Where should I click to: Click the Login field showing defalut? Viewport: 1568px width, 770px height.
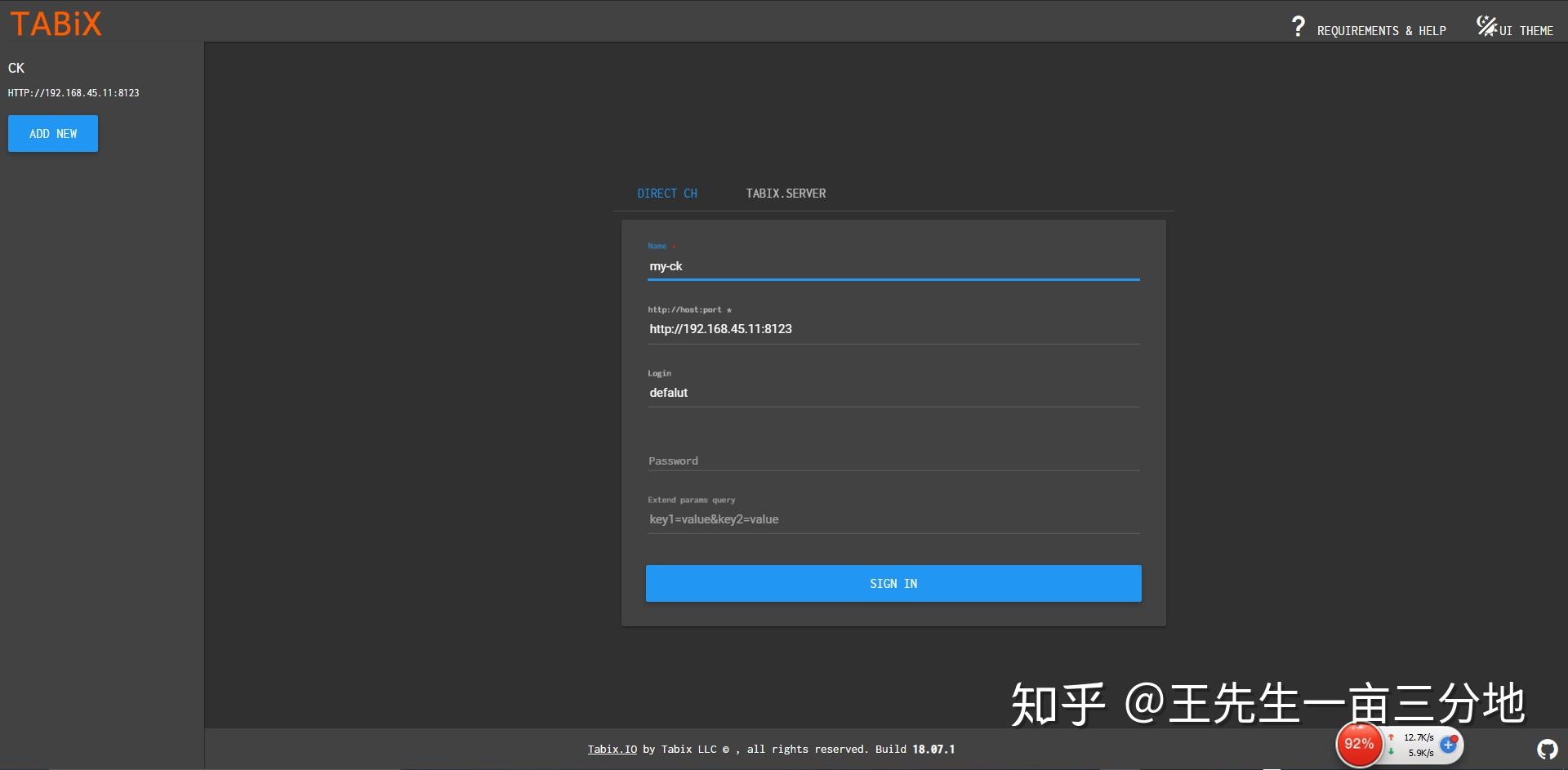pos(893,393)
